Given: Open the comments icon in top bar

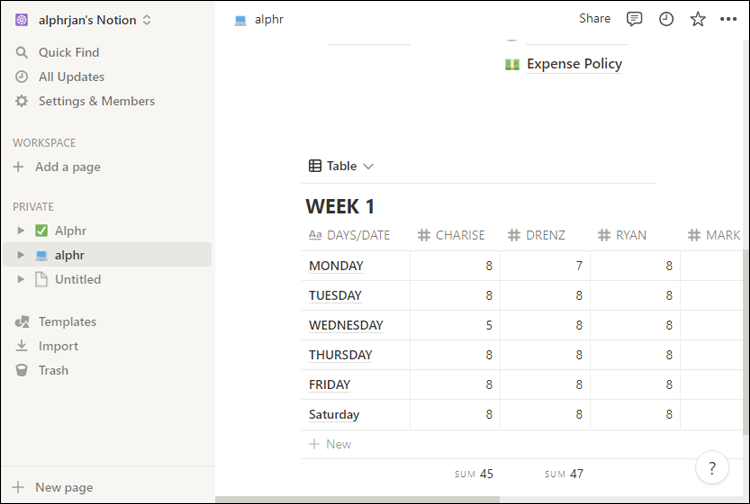Looking at the screenshot, I should (634, 19).
